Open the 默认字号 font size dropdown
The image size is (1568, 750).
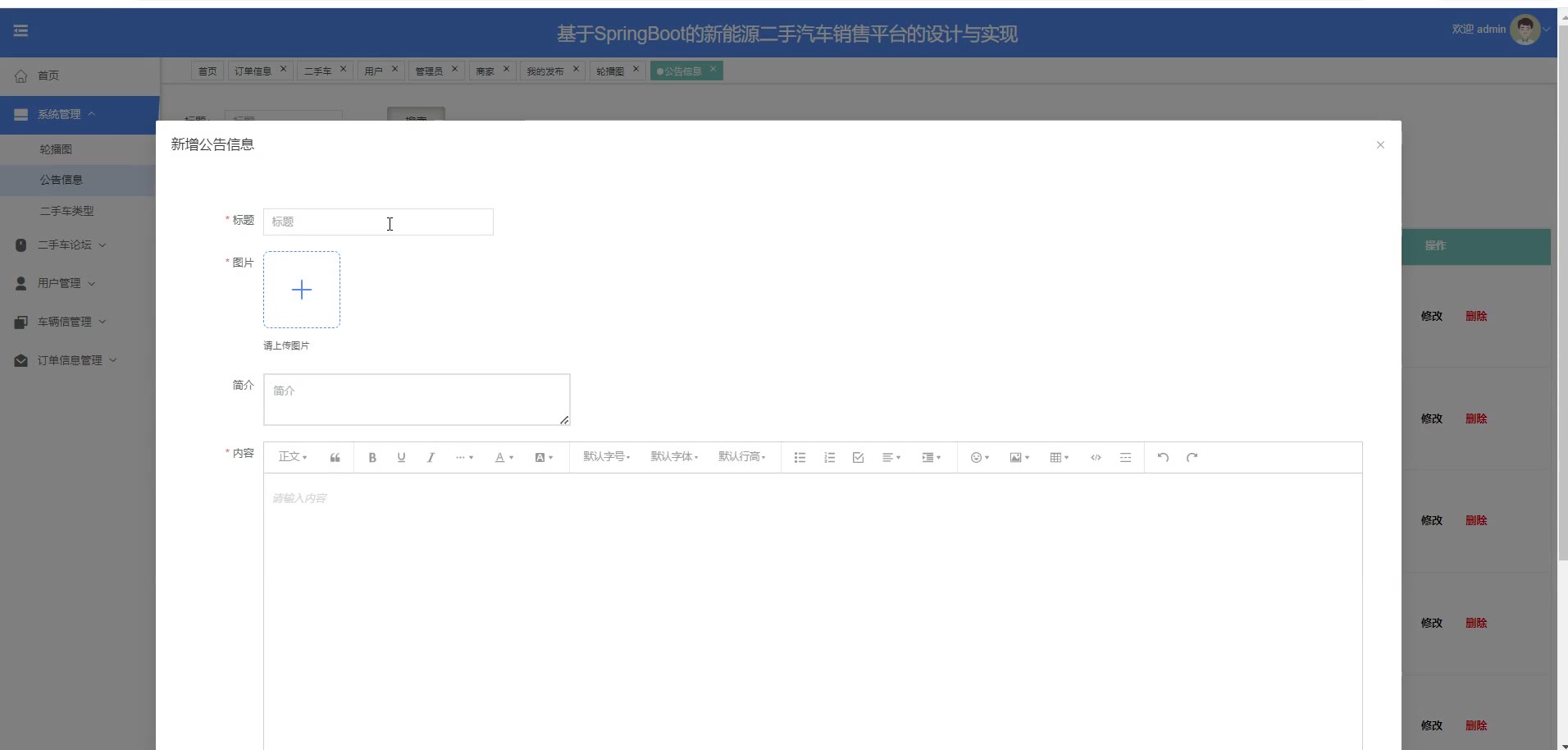click(607, 457)
